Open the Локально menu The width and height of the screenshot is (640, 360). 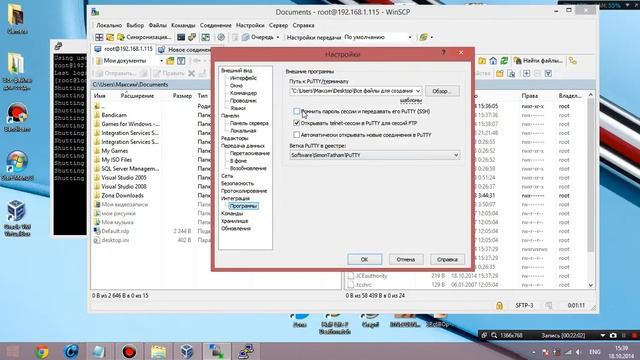click(x=109, y=25)
